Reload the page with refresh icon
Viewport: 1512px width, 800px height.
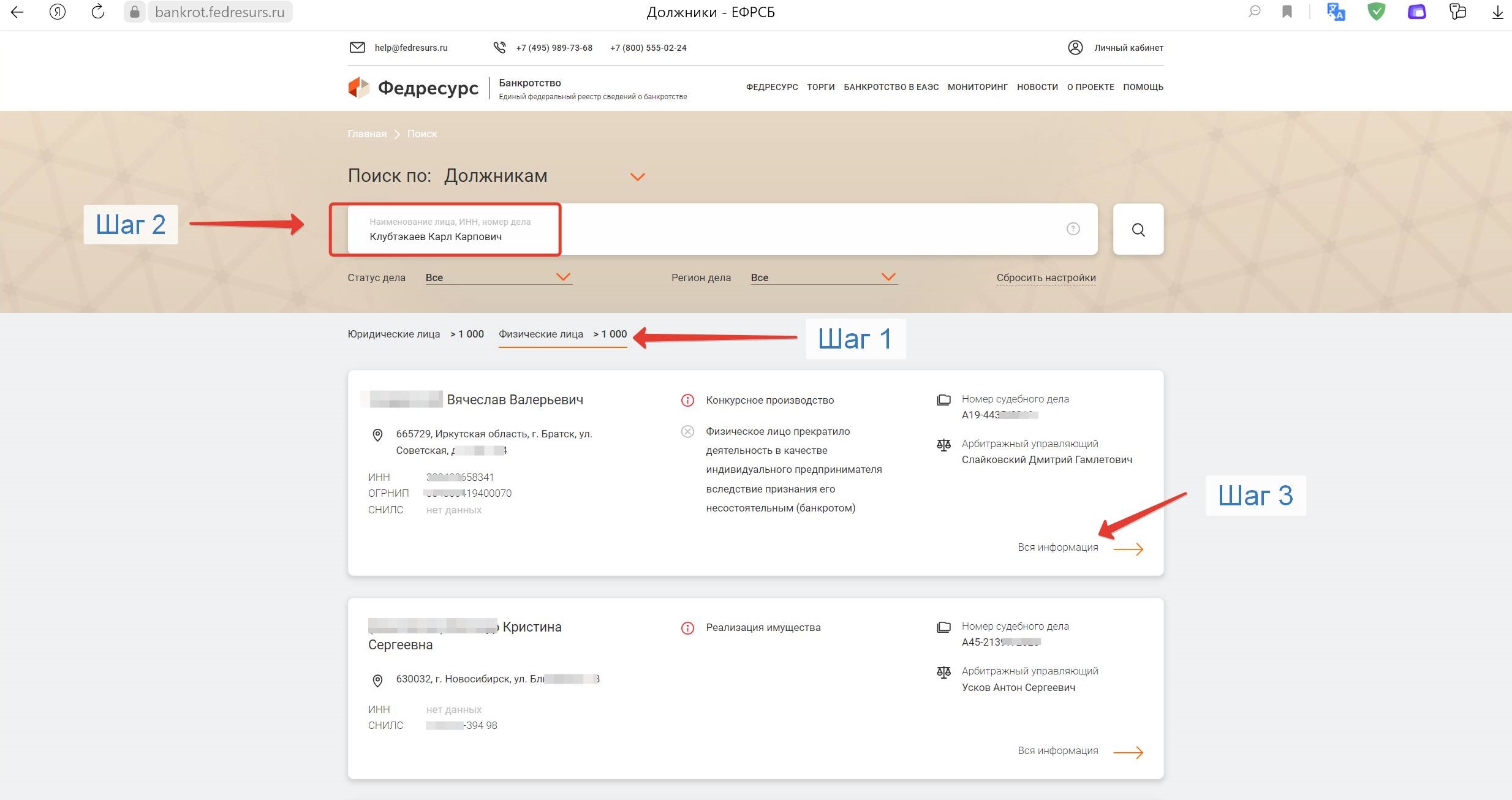[x=97, y=12]
